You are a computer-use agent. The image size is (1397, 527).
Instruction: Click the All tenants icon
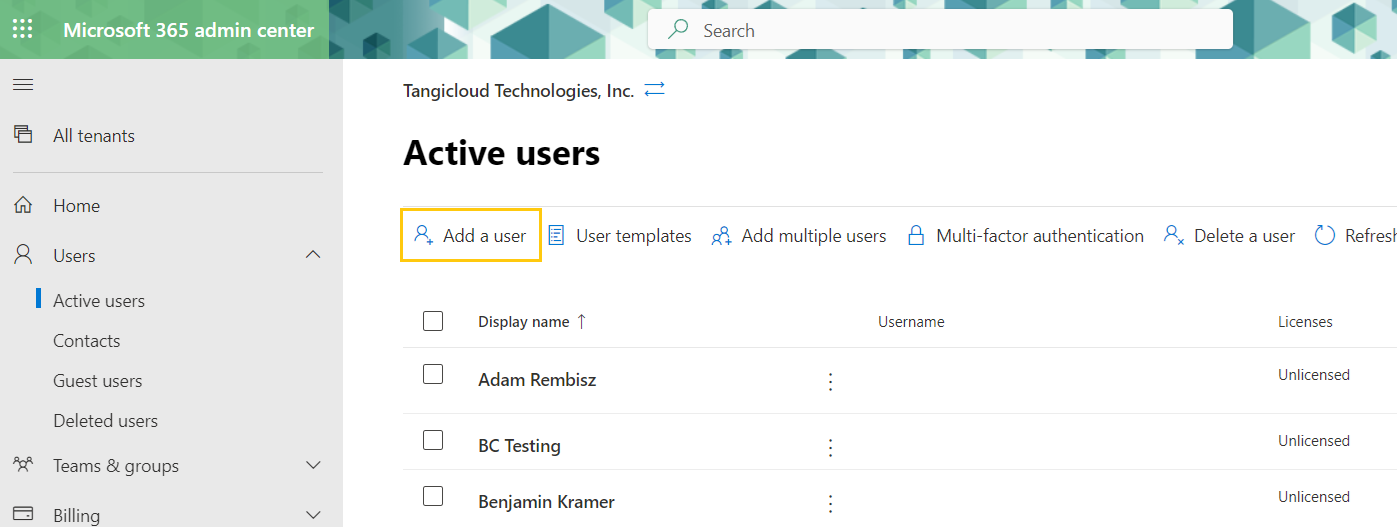tap(23, 135)
